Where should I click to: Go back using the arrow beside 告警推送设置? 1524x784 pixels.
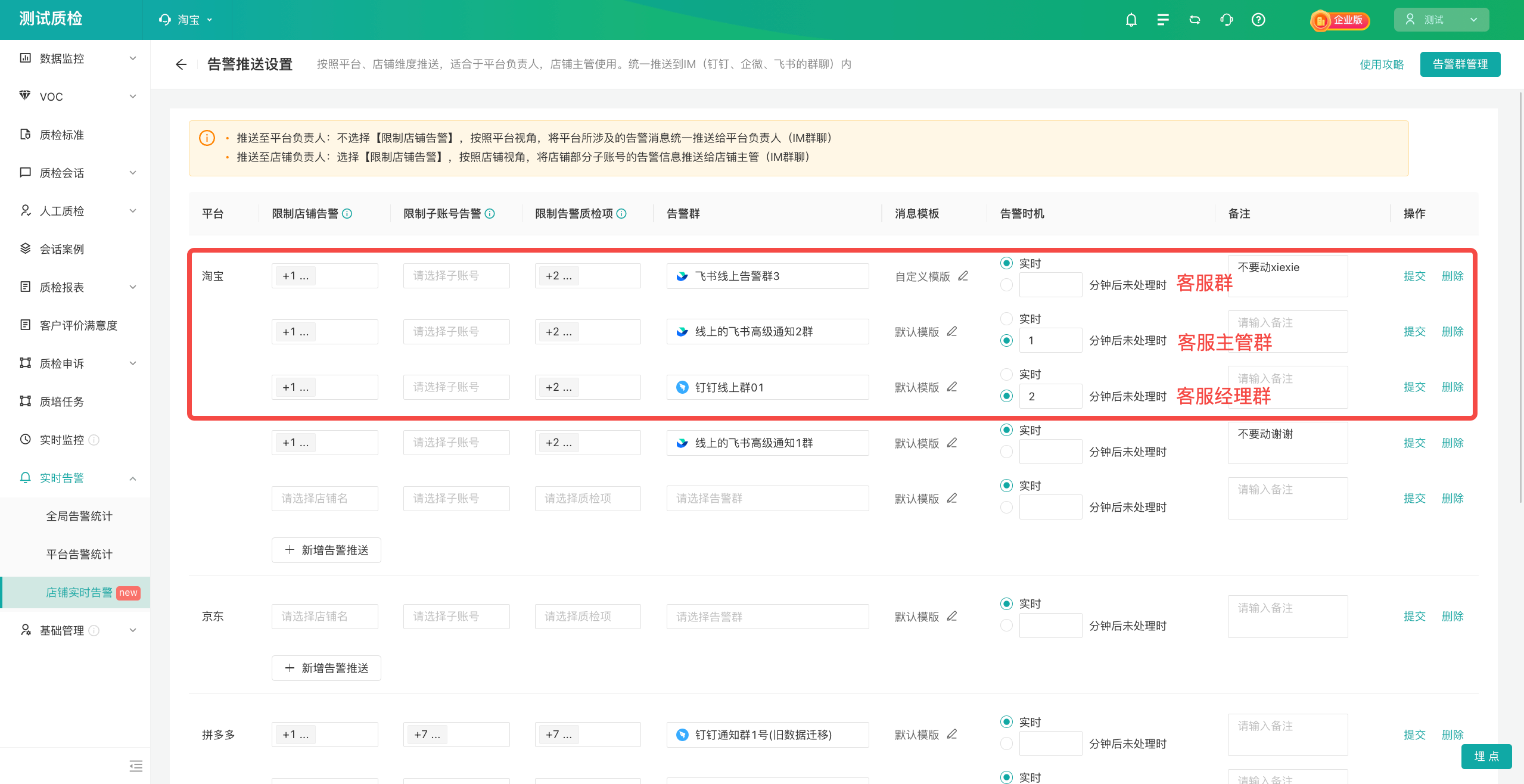181,64
